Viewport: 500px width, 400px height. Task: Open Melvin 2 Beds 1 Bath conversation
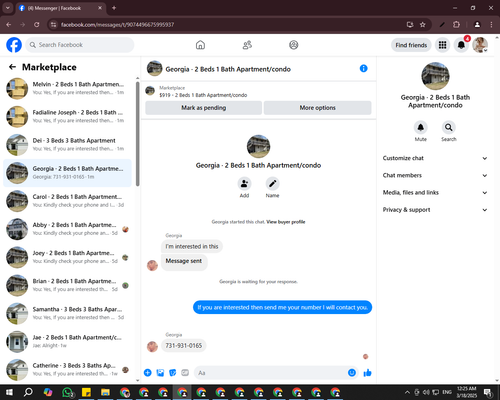[68, 88]
